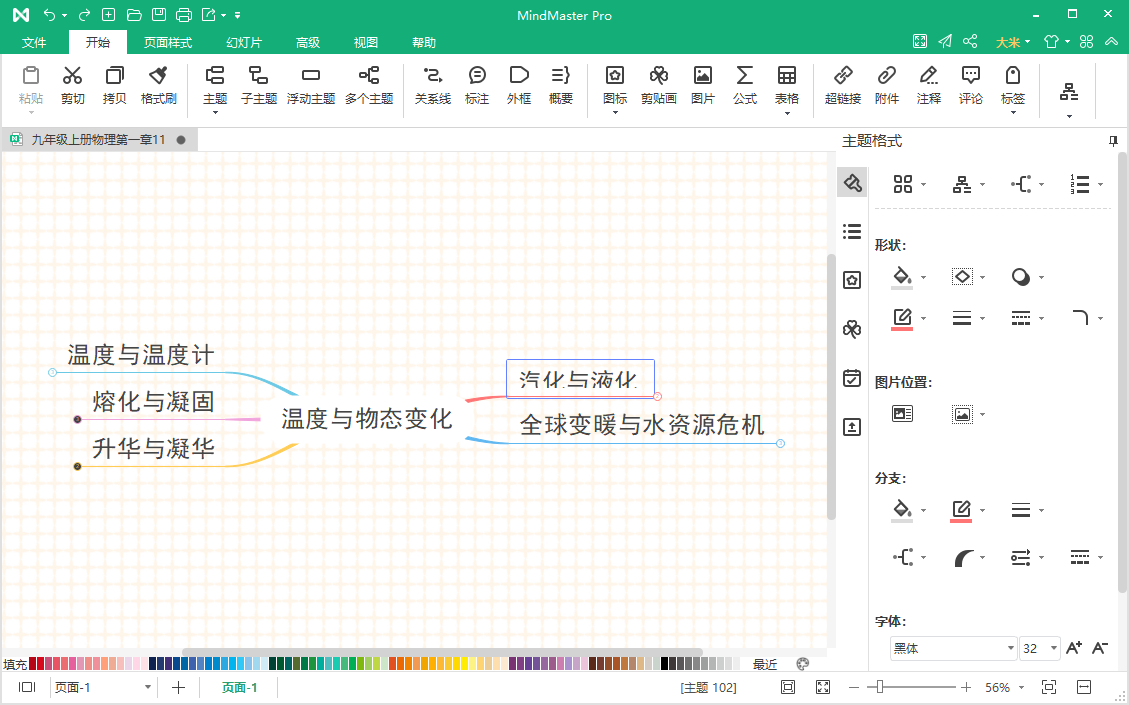Attach a file via 附件
The width and height of the screenshot is (1129, 705).
(x=886, y=85)
